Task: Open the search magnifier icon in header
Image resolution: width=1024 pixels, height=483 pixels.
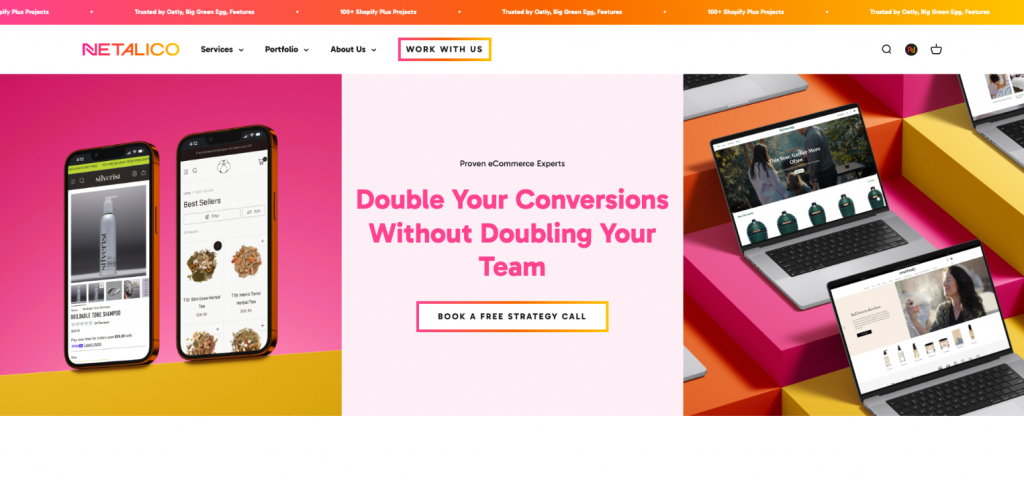Action: point(886,49)
